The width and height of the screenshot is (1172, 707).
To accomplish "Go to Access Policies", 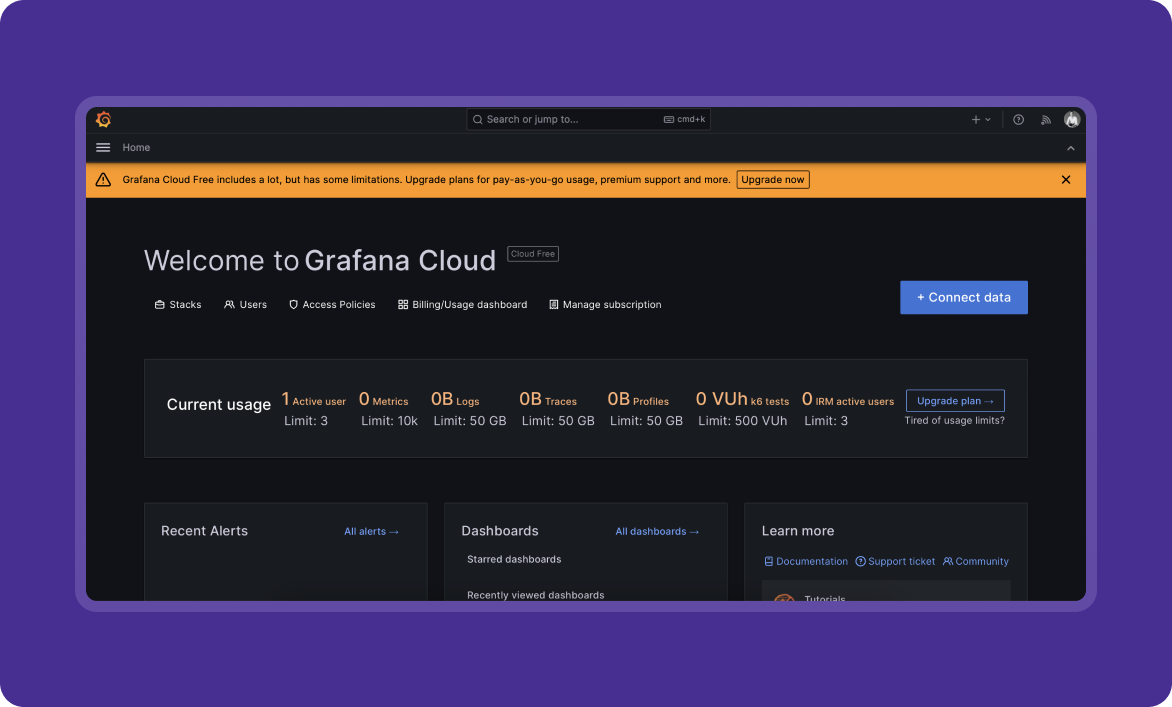I will click(x=332, y=305).
